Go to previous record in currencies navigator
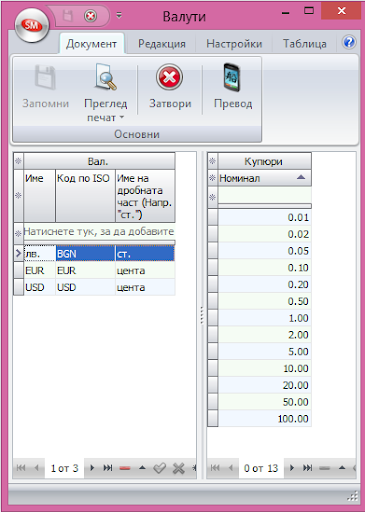The image size is (365, 512). 37,468
